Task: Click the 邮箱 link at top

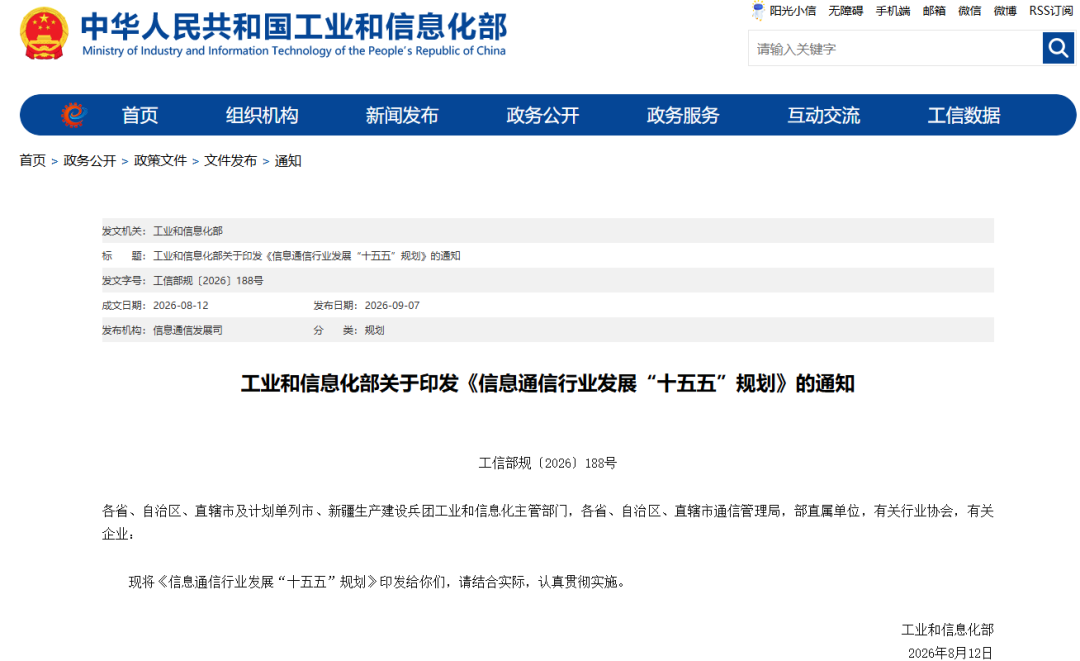Action: point(934,10)
